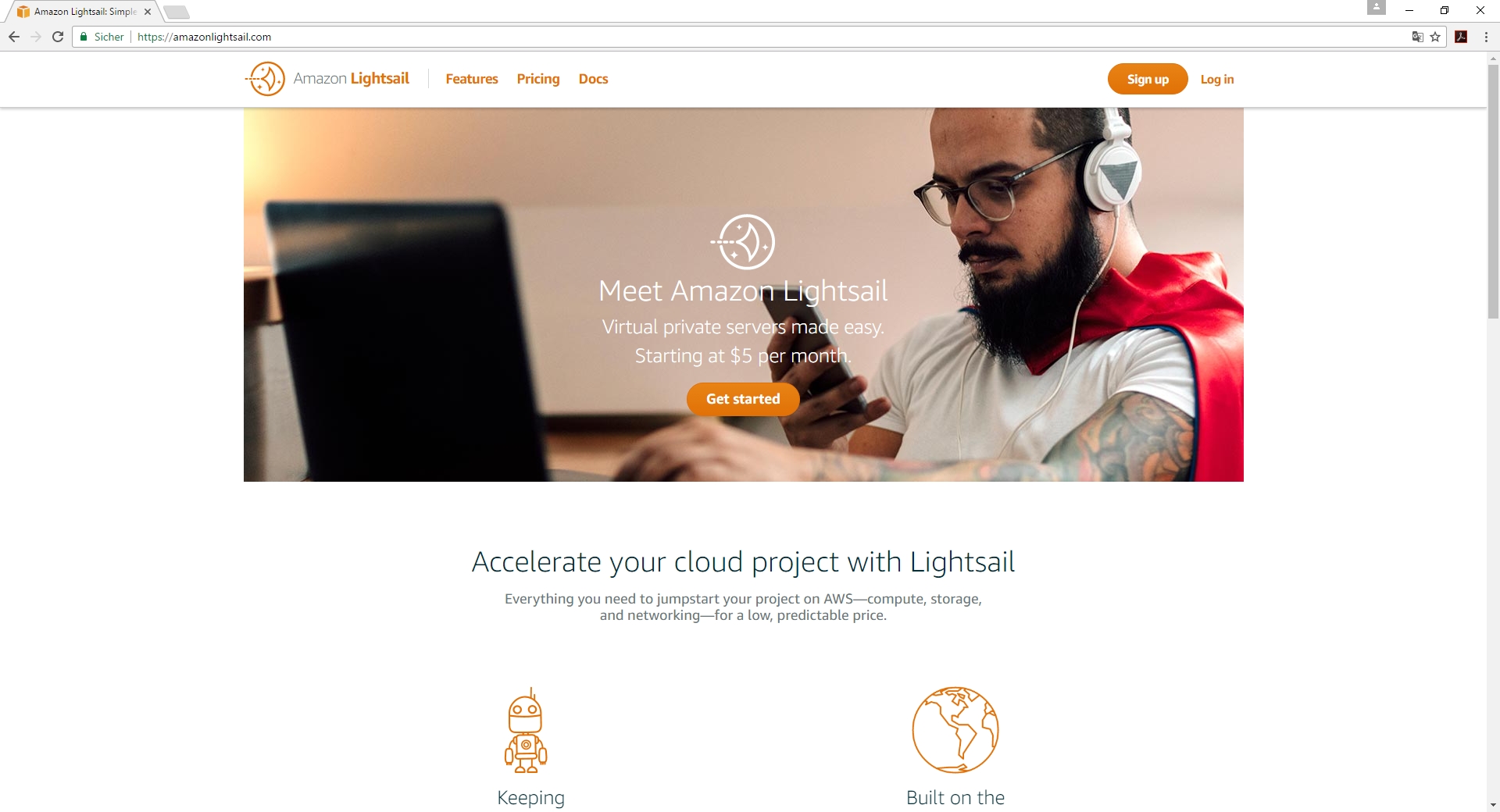Open the Chrome profile user icon
Image resolution: width=1500 pixels, height=812 pixels.
click(1377, 8)
